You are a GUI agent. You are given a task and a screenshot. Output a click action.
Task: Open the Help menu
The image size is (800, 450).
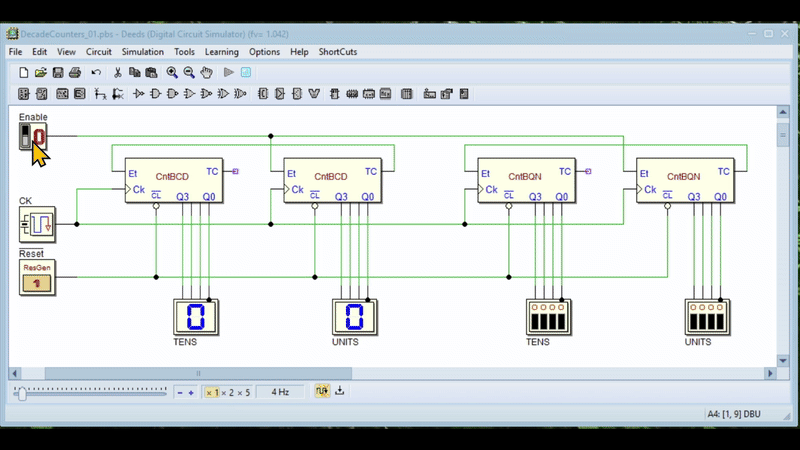coord(299,52)
